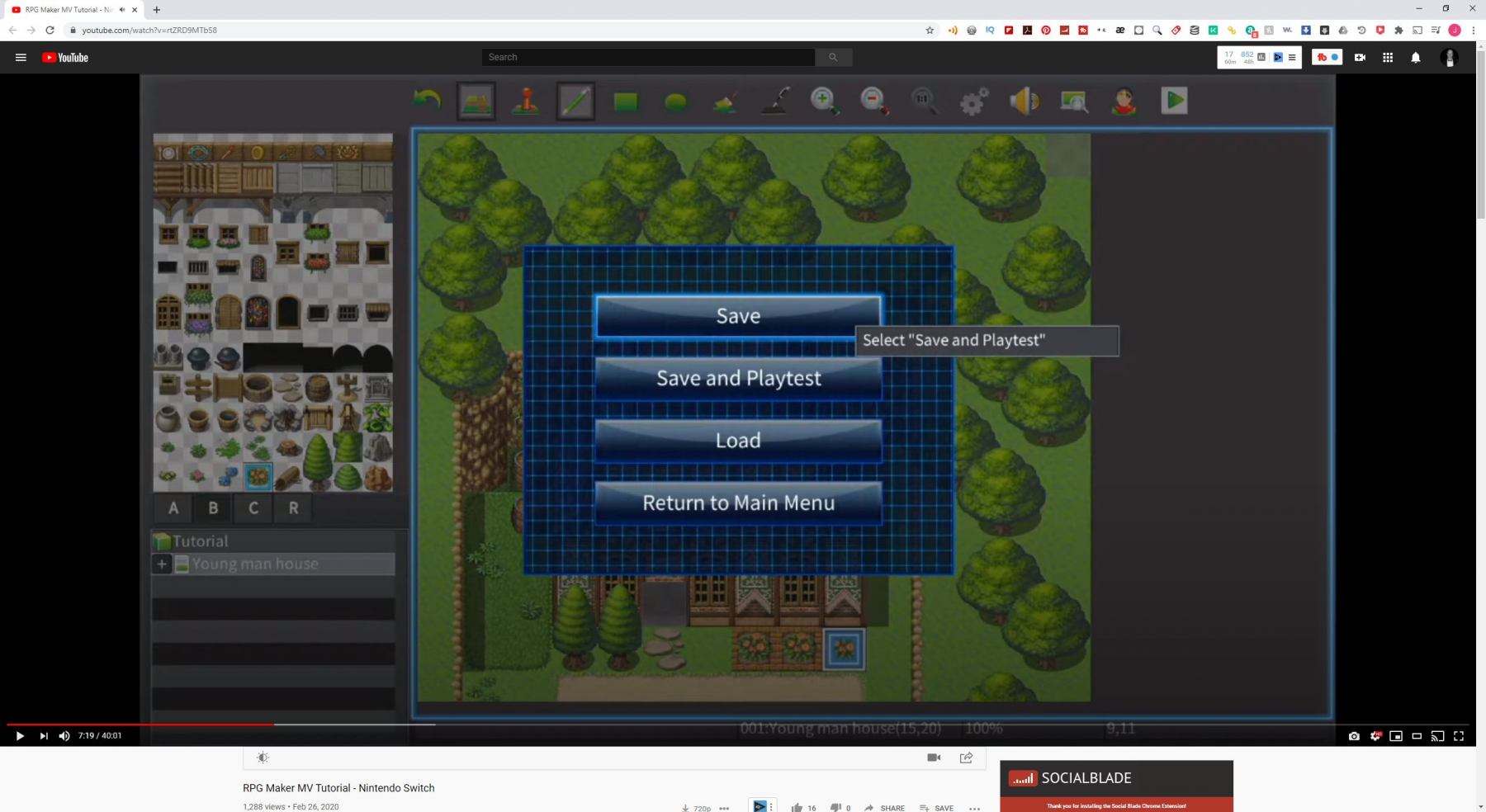The height and width of the screenshot is (812, 1486).
Task: Open the event search icon
Action: coord(1074,101)
